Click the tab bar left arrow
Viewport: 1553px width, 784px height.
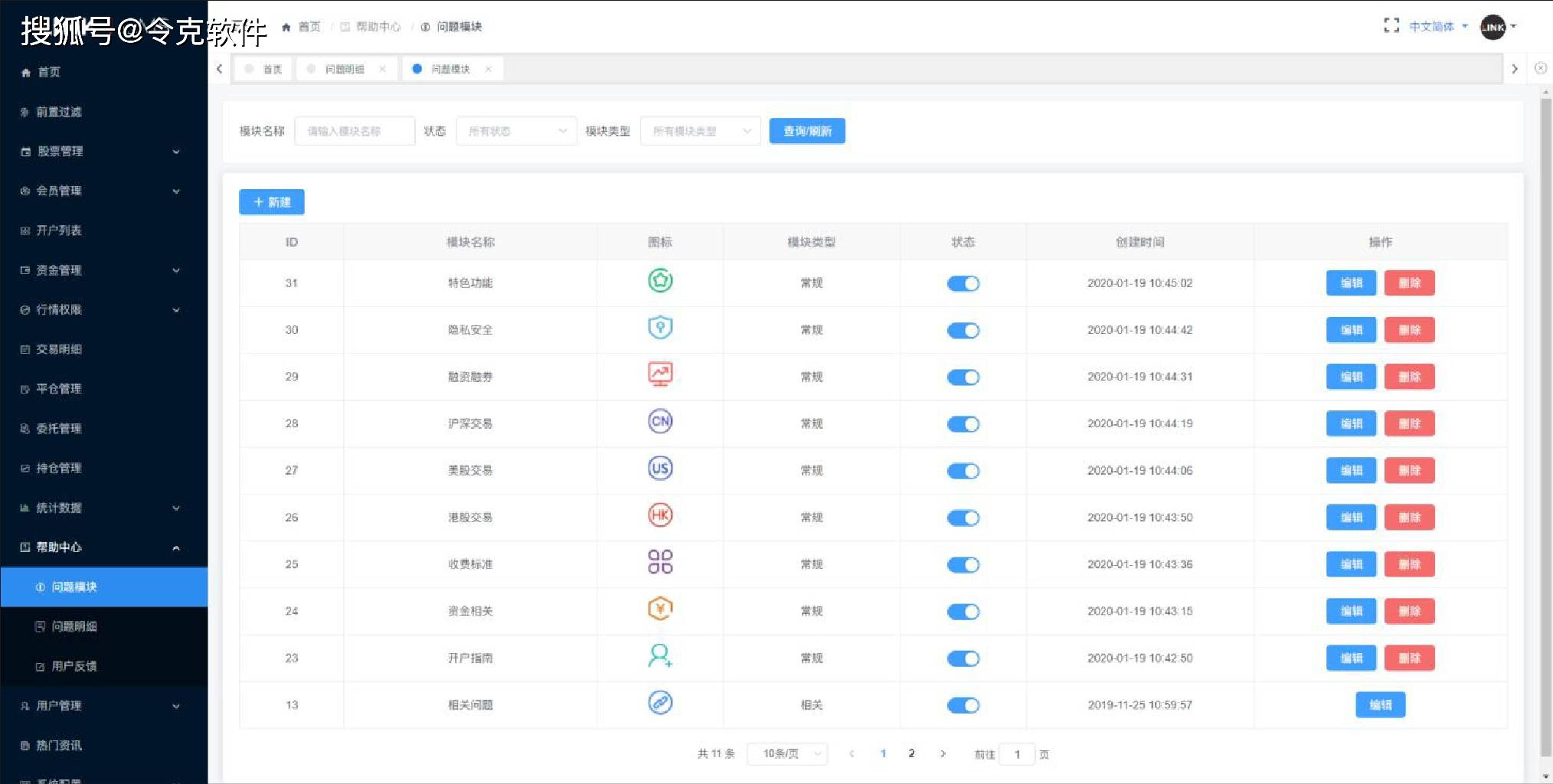pyautogui.click(x=220, y=69)
